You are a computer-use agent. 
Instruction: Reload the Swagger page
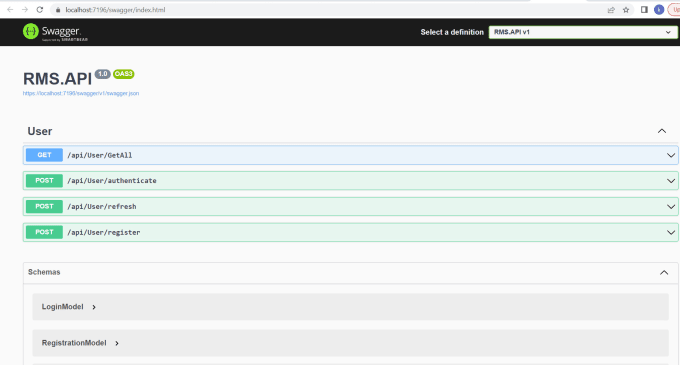[39, 10]
